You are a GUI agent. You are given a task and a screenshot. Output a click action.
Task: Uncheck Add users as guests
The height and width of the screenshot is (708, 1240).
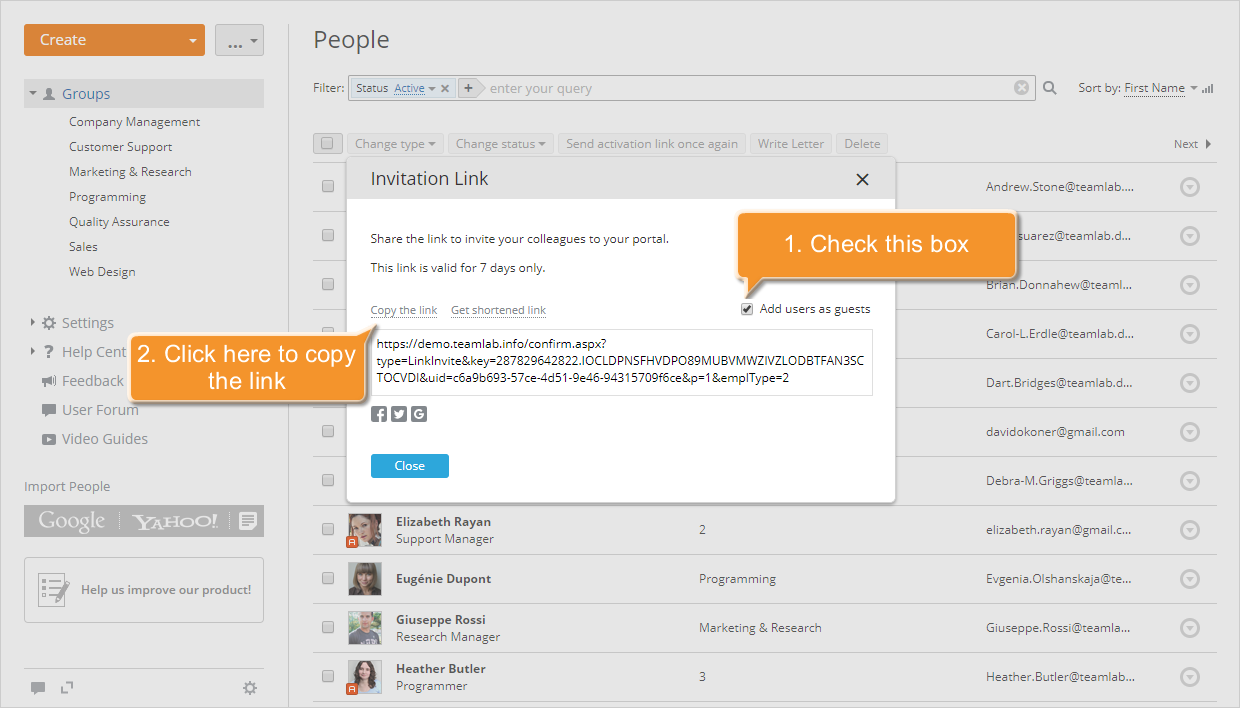[747, 309]
